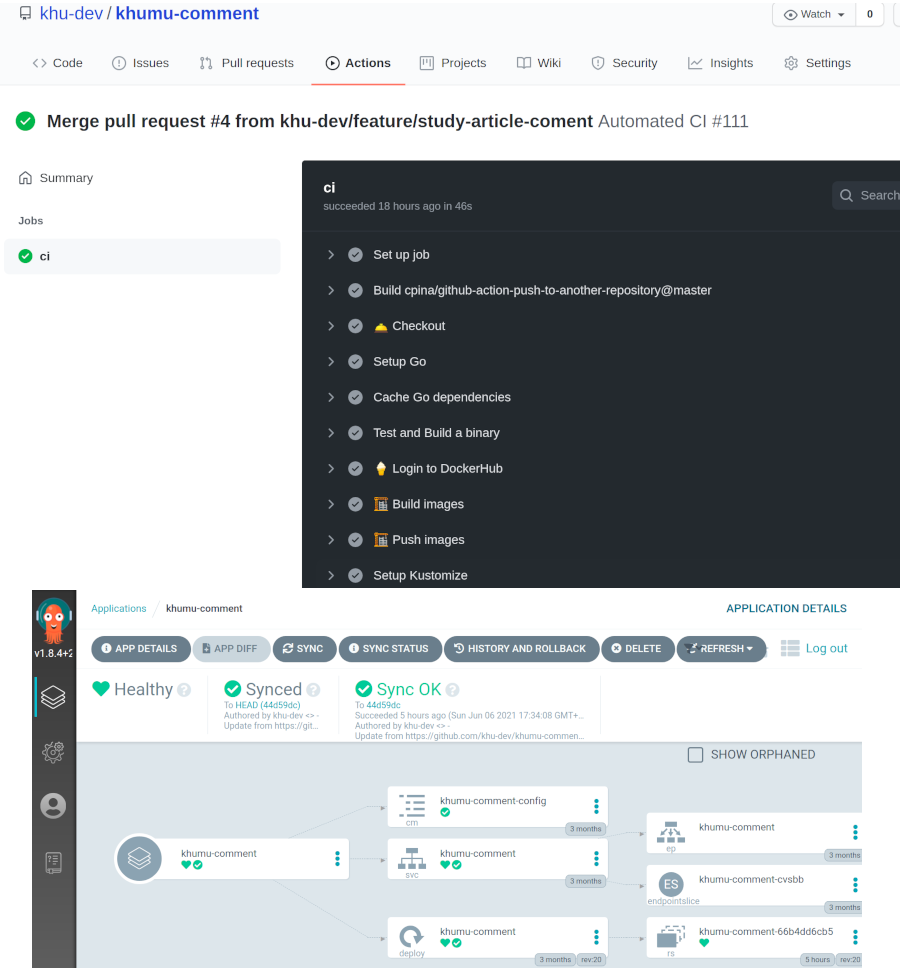The width and height of the screenshot is (900, 968).
Task: Open the kebab menu of khumu-comment svc node
Action: click(596, 858)
